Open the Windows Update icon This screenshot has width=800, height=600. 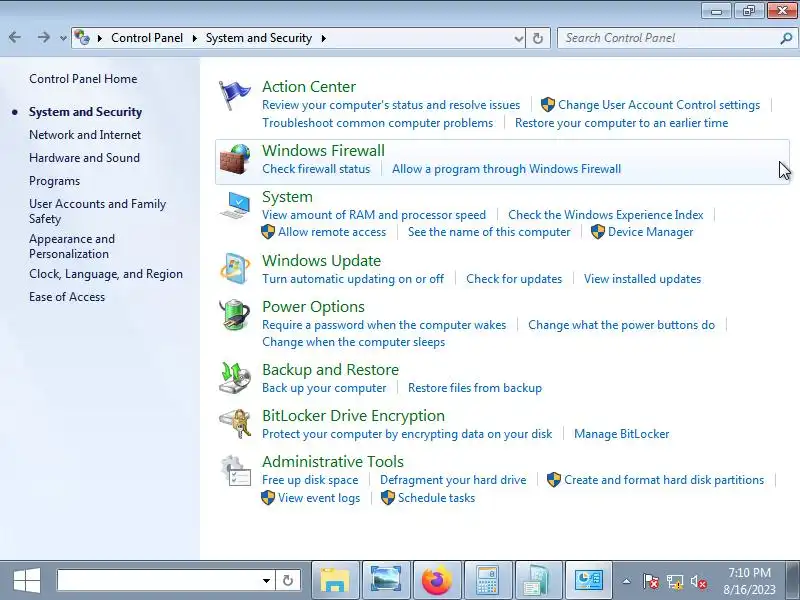tap(235, 268)
